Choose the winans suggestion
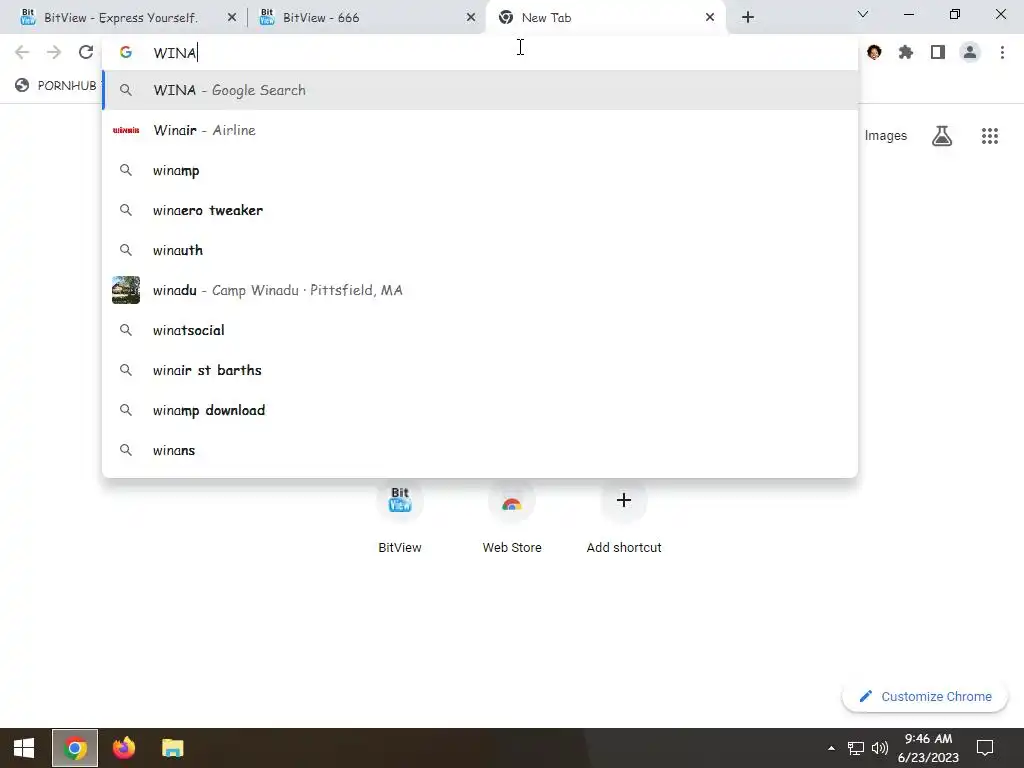 pyautogui.click(x=480, y=450)
